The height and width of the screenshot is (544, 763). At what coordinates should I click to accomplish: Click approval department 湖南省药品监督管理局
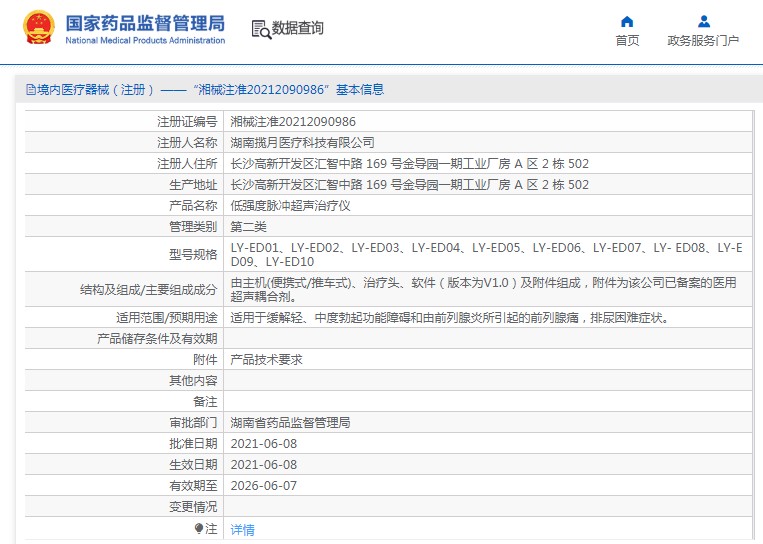[290, 423]
